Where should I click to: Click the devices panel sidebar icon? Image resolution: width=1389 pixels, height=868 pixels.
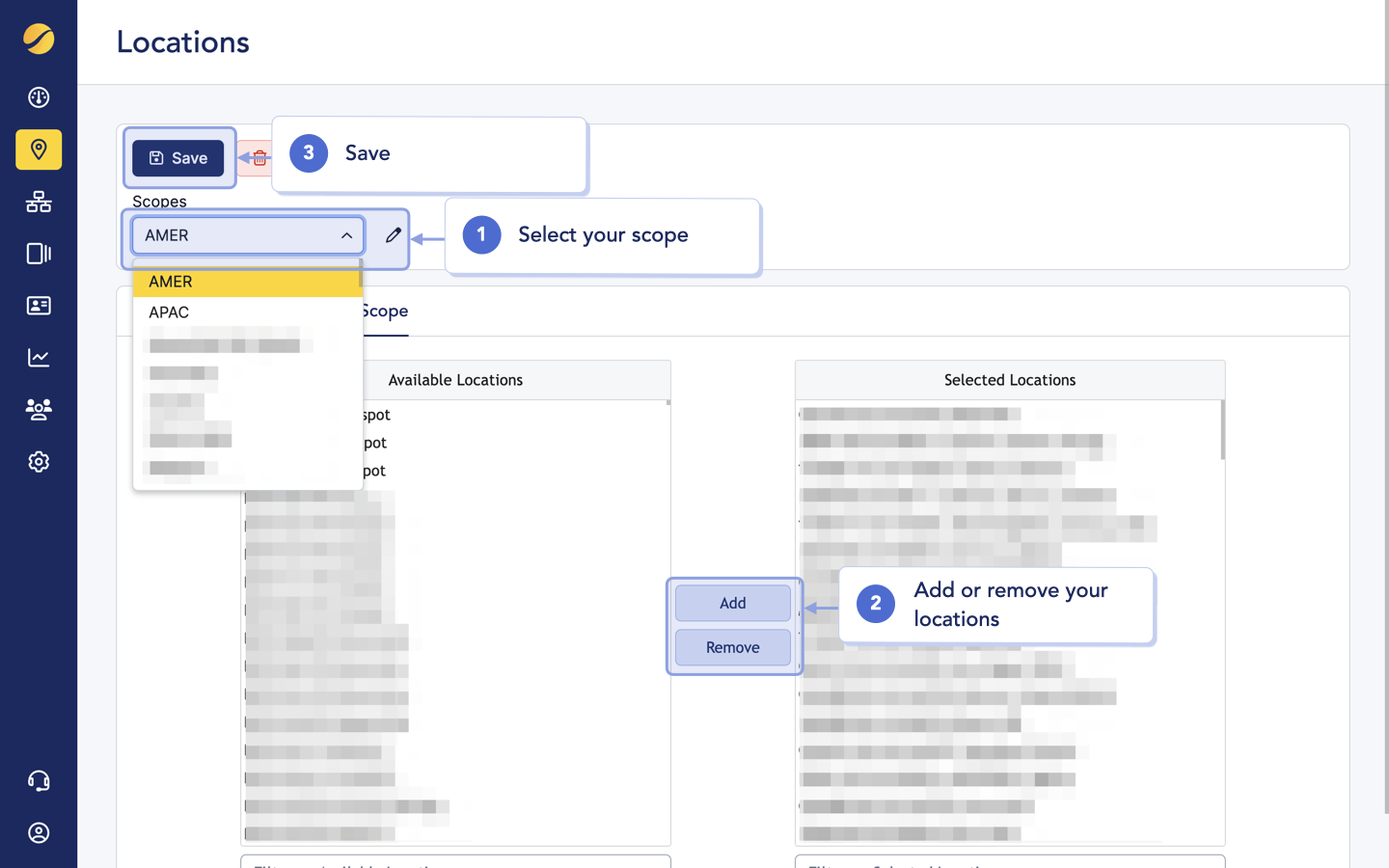(x=39, y=254)
